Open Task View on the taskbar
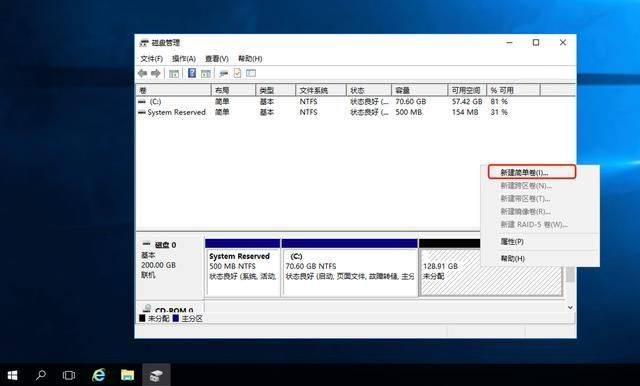This screenshot has width=640, height=386. [x=69, y=375]
